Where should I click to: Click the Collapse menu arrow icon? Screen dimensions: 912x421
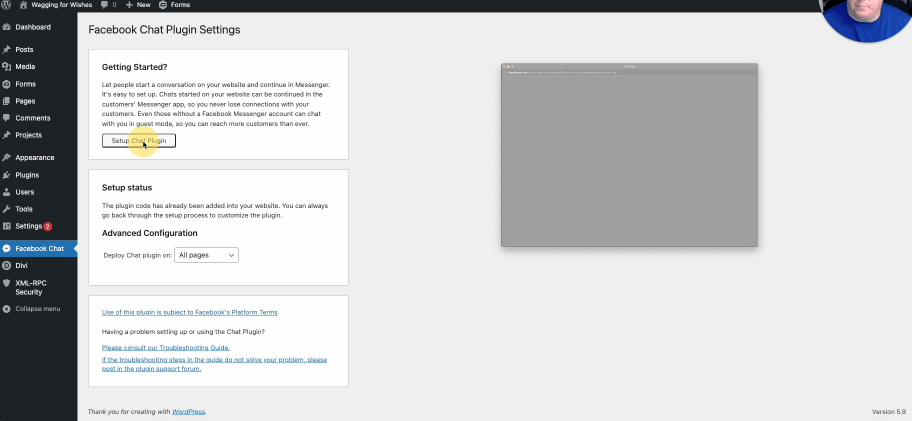[6, 309]
